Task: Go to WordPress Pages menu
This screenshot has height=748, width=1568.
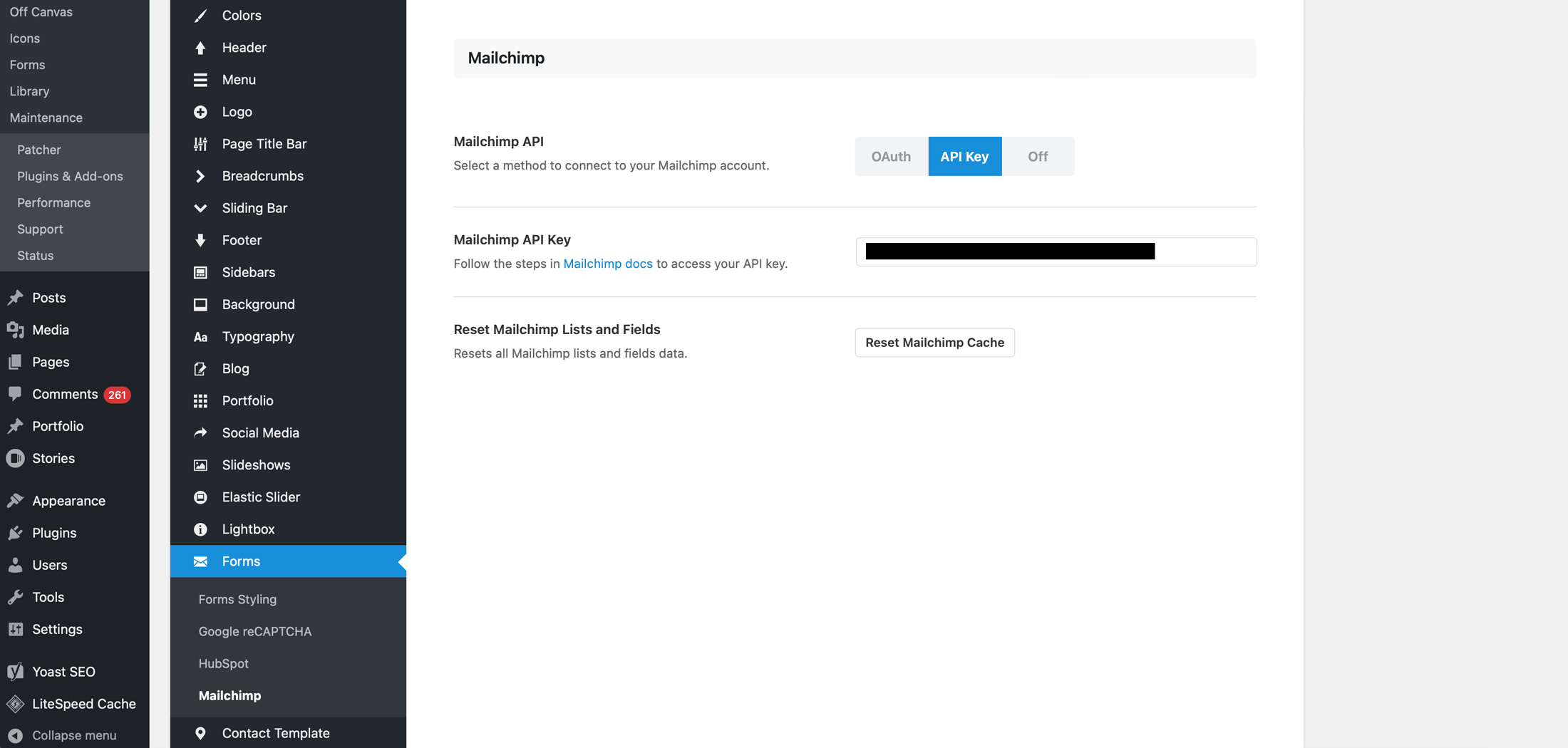Action: click(51, 362)
